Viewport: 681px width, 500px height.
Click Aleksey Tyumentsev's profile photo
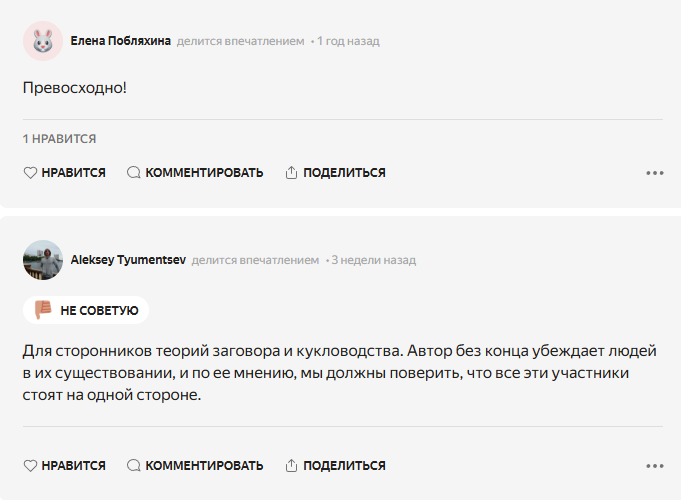(43, 260)
